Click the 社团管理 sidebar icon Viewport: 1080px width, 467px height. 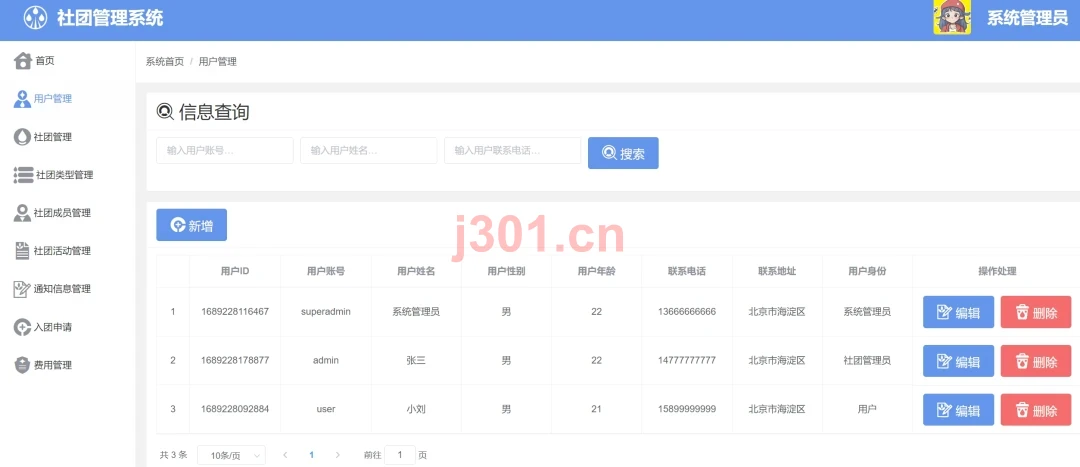pos(22,137)
